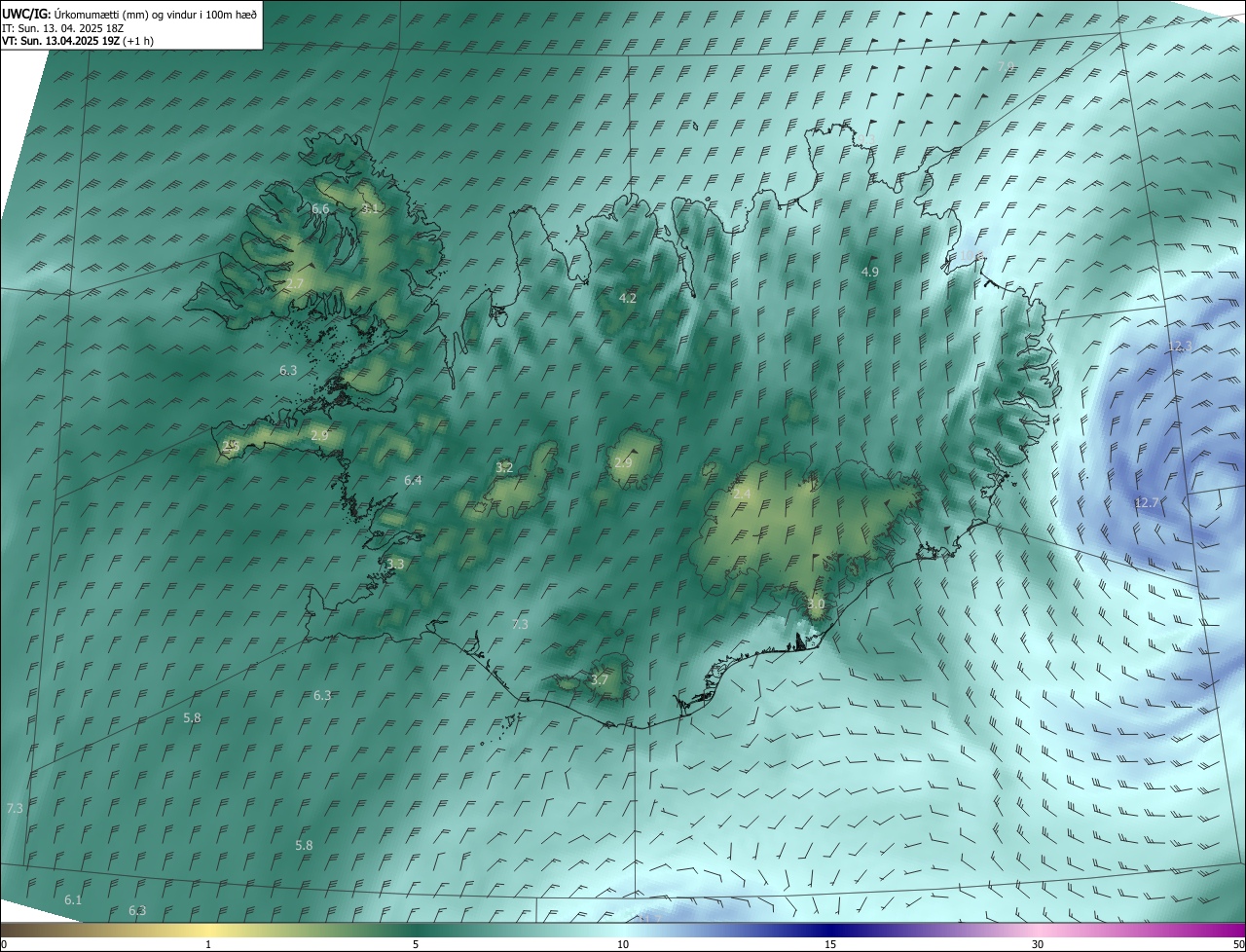Click the 12.7 value label
The height and width of the screenshot is (952, 1246).
1147,502
